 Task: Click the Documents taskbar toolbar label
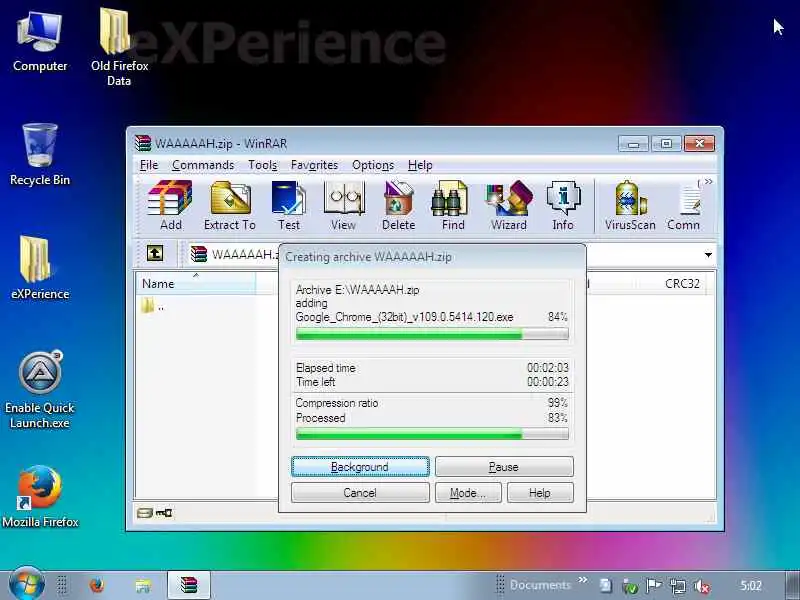click(x=540, y=585)
